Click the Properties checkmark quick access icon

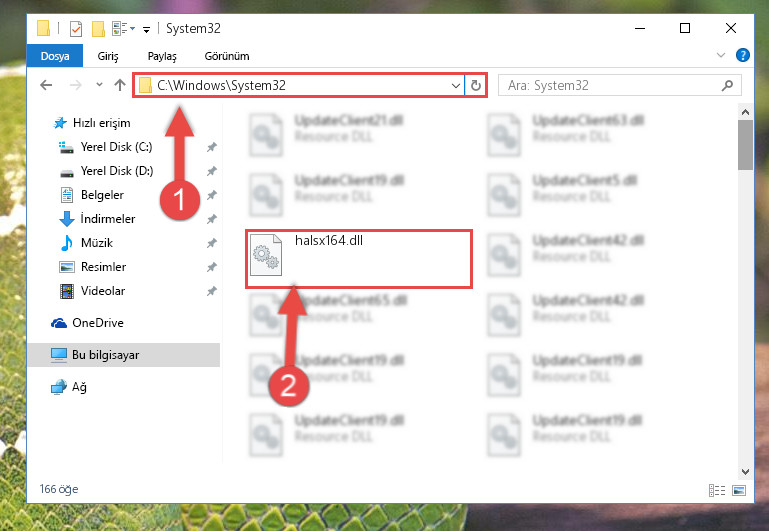(76, 29)
